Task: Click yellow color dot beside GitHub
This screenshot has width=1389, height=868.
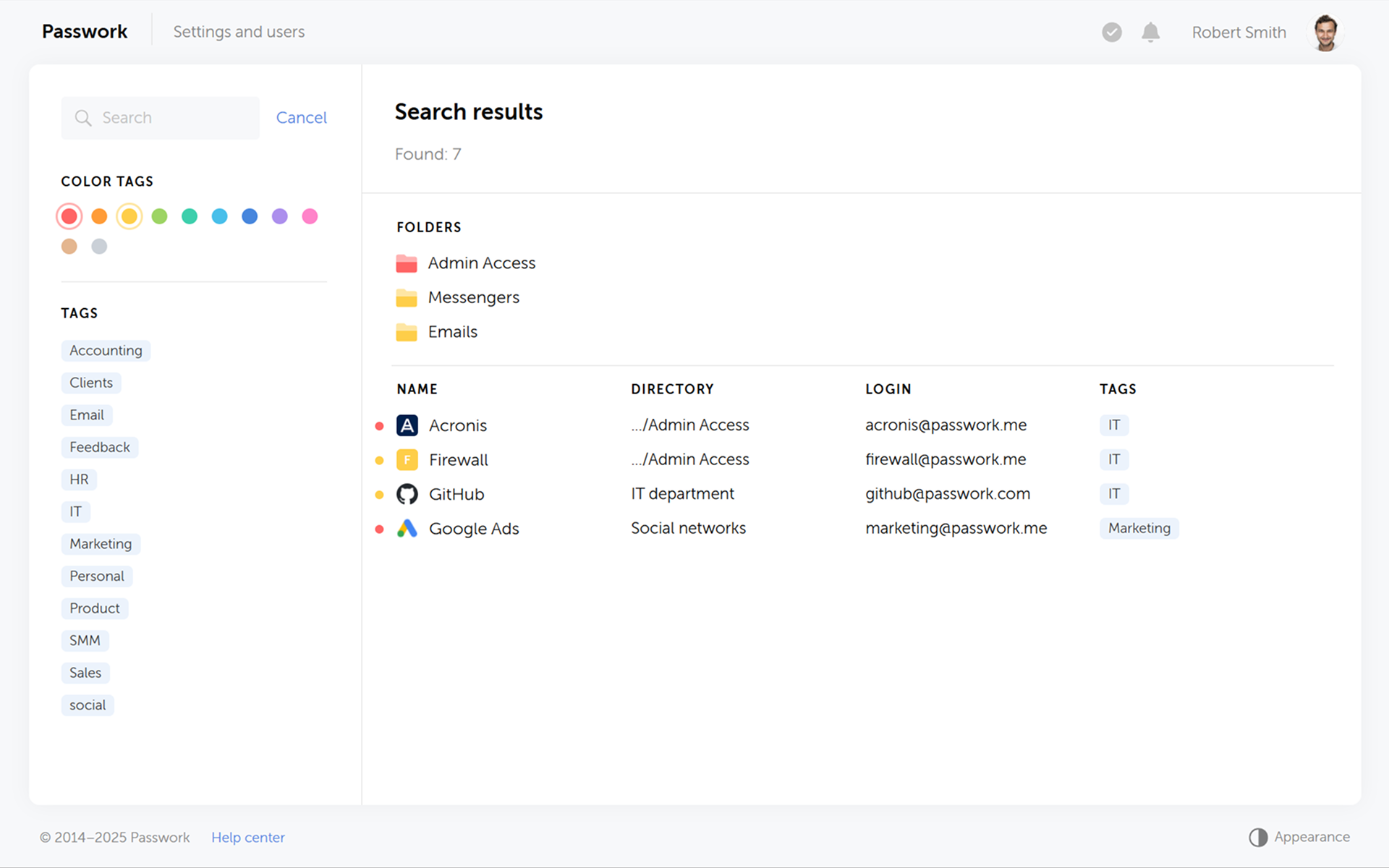Action: [379, 495]
